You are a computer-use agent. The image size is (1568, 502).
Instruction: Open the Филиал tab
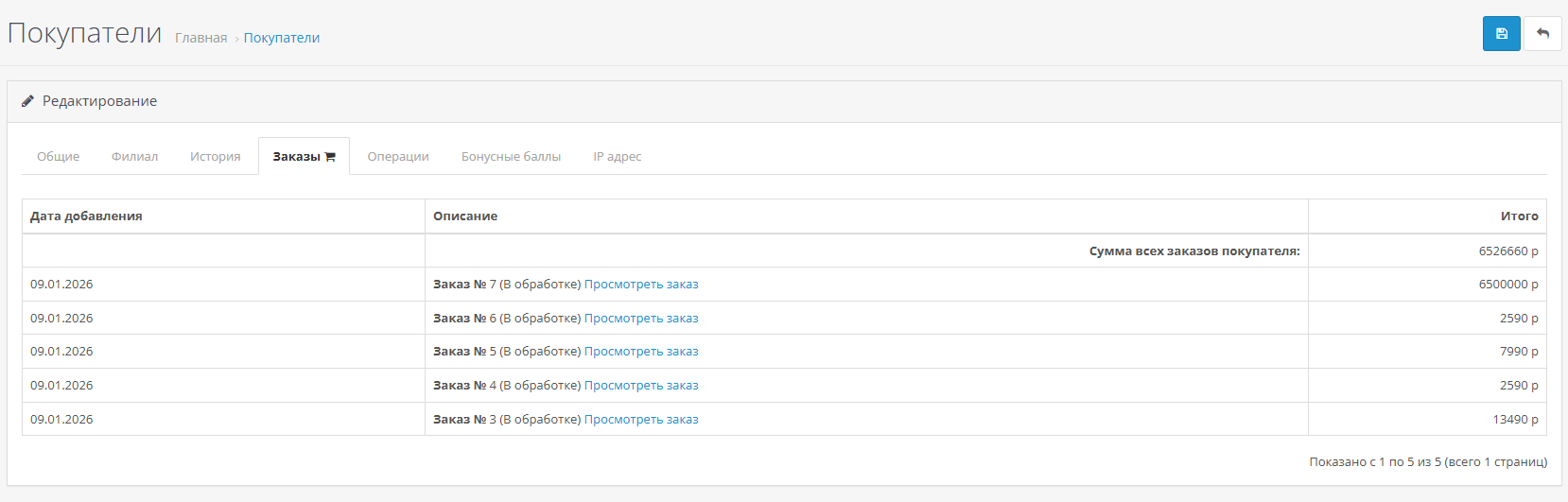point(134,157)
